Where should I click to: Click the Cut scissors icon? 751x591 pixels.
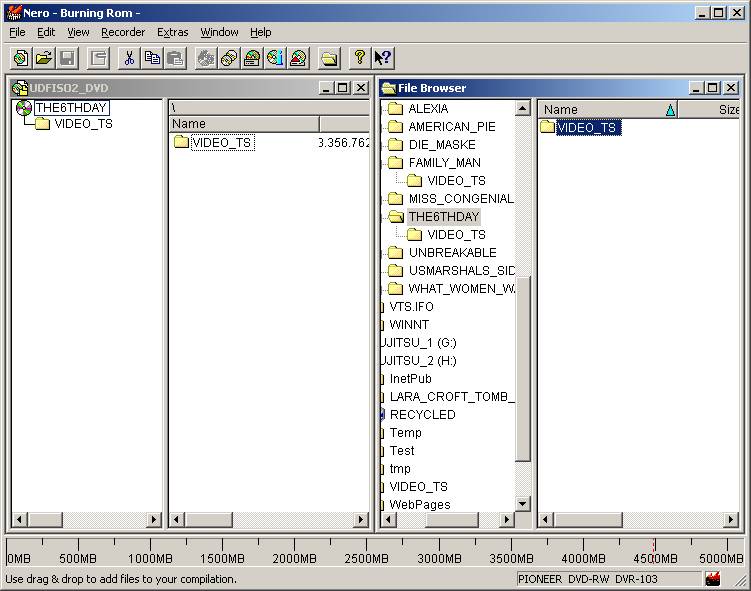[129, 58]
